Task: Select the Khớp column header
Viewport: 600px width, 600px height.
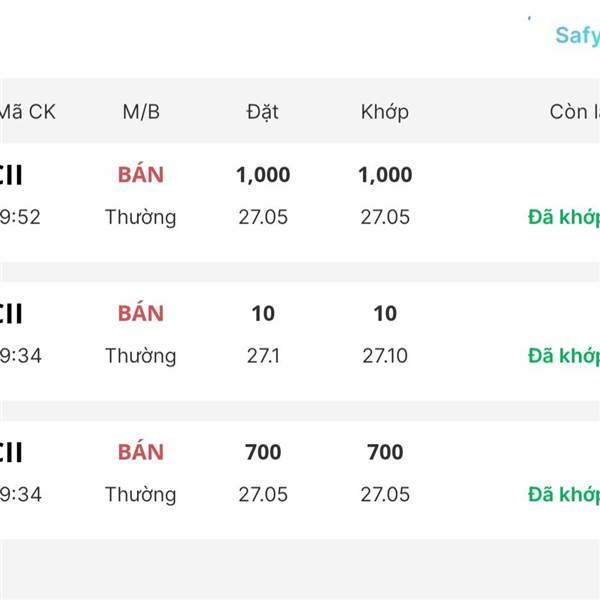Action: pos(385,112)
